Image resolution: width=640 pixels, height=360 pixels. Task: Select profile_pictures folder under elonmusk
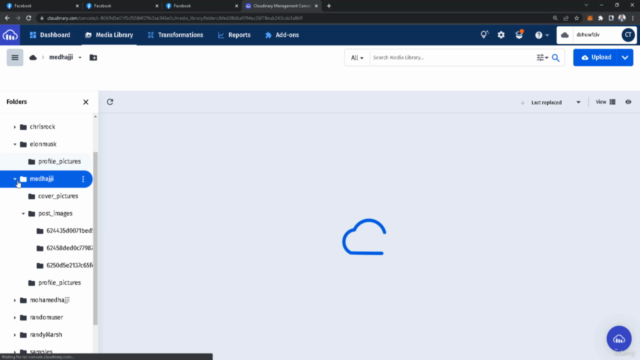(x=60, y=162)
